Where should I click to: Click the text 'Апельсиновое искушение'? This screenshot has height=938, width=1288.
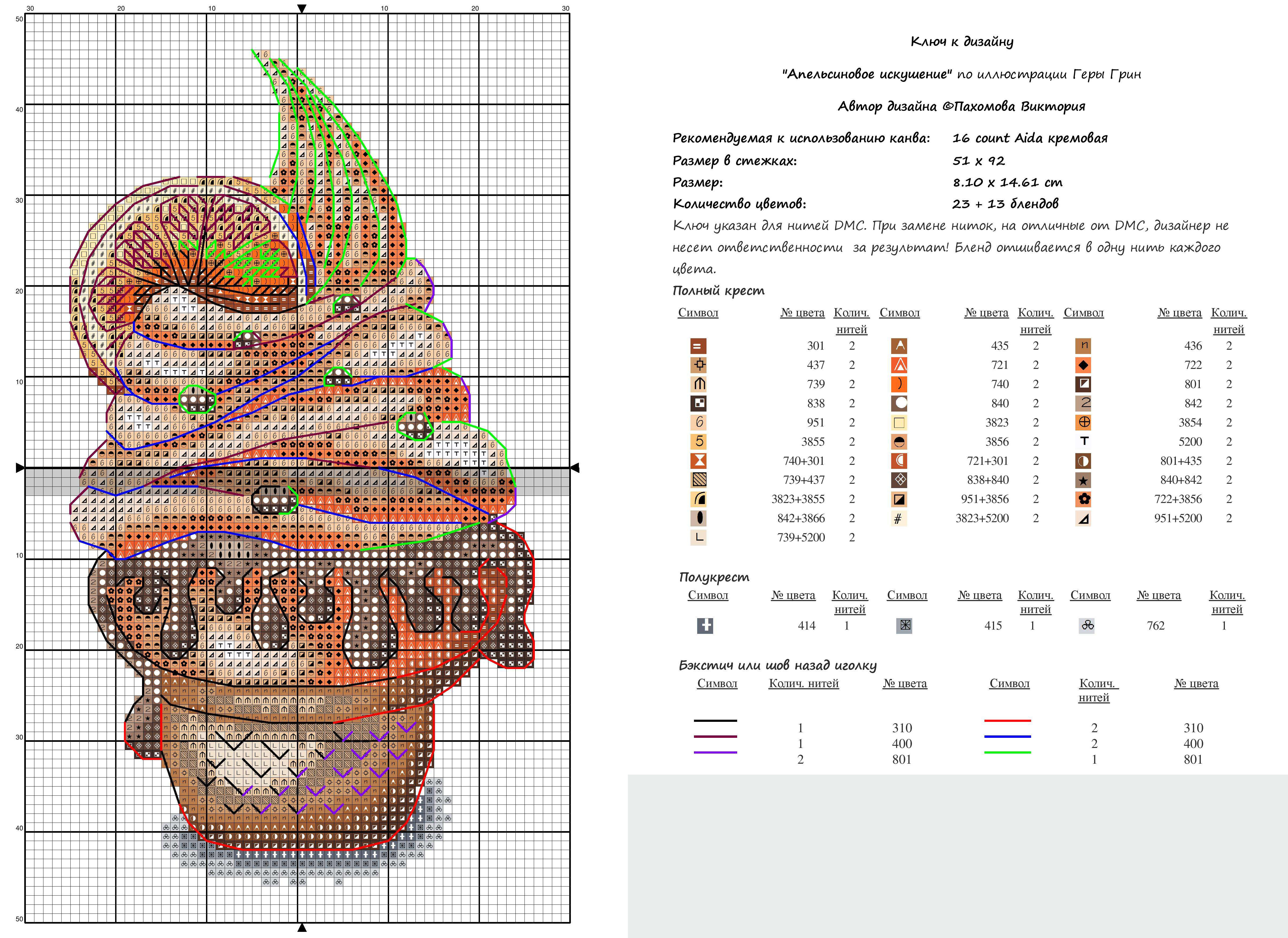[x=867, y=74]
